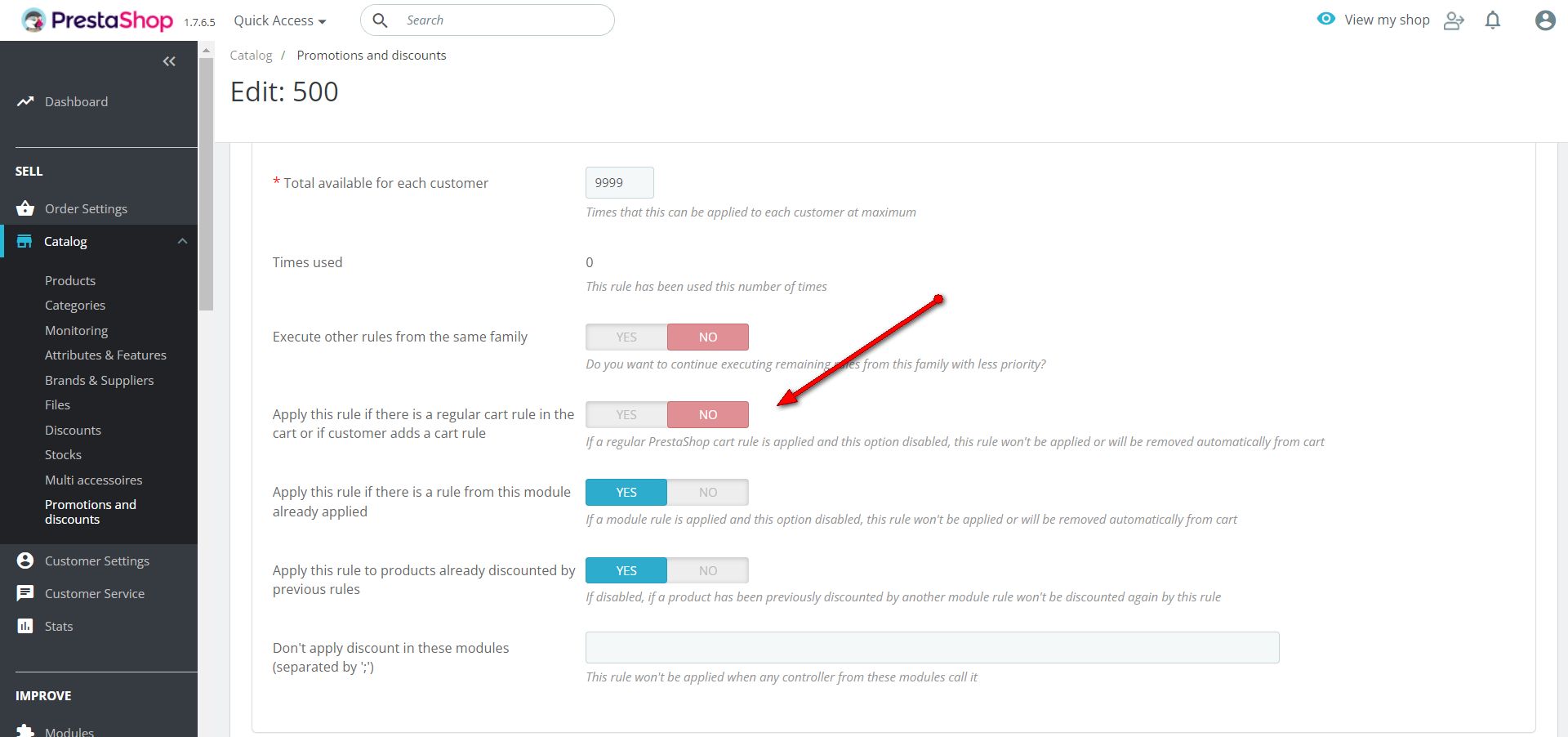Click the notifications bell icon
This screenshot has width=1568, height=737.
tap(1492, 20)
